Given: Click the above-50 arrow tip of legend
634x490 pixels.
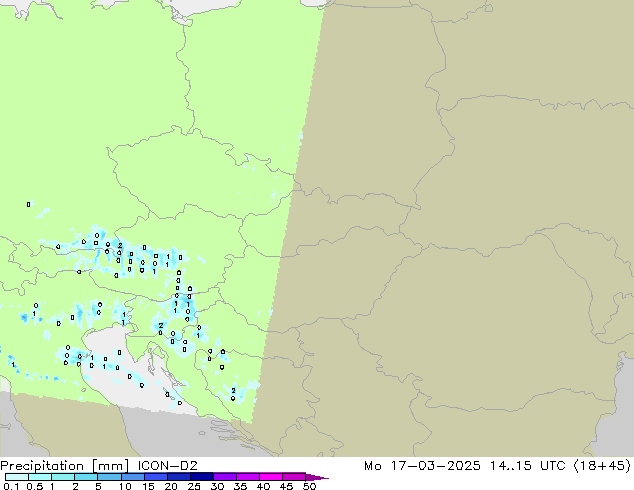Looking at the screenshot, I should [317, 477].
